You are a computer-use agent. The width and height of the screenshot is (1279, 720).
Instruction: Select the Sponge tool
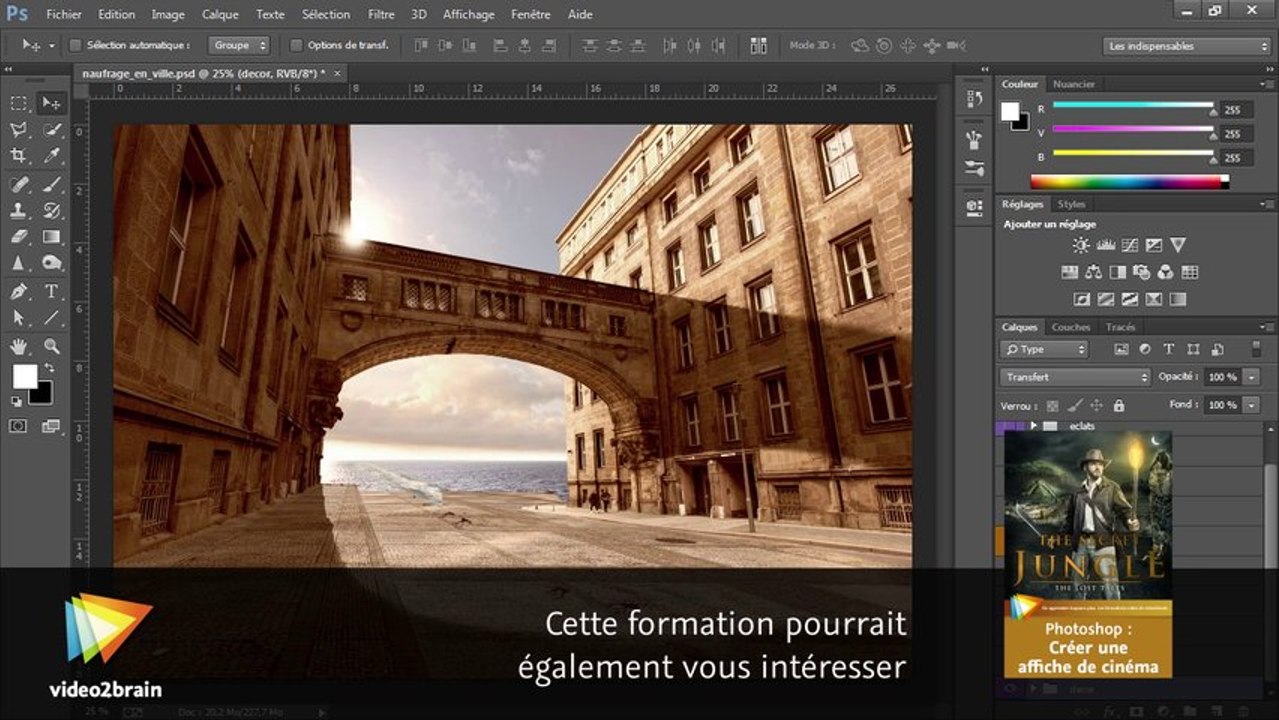point(51,263)
